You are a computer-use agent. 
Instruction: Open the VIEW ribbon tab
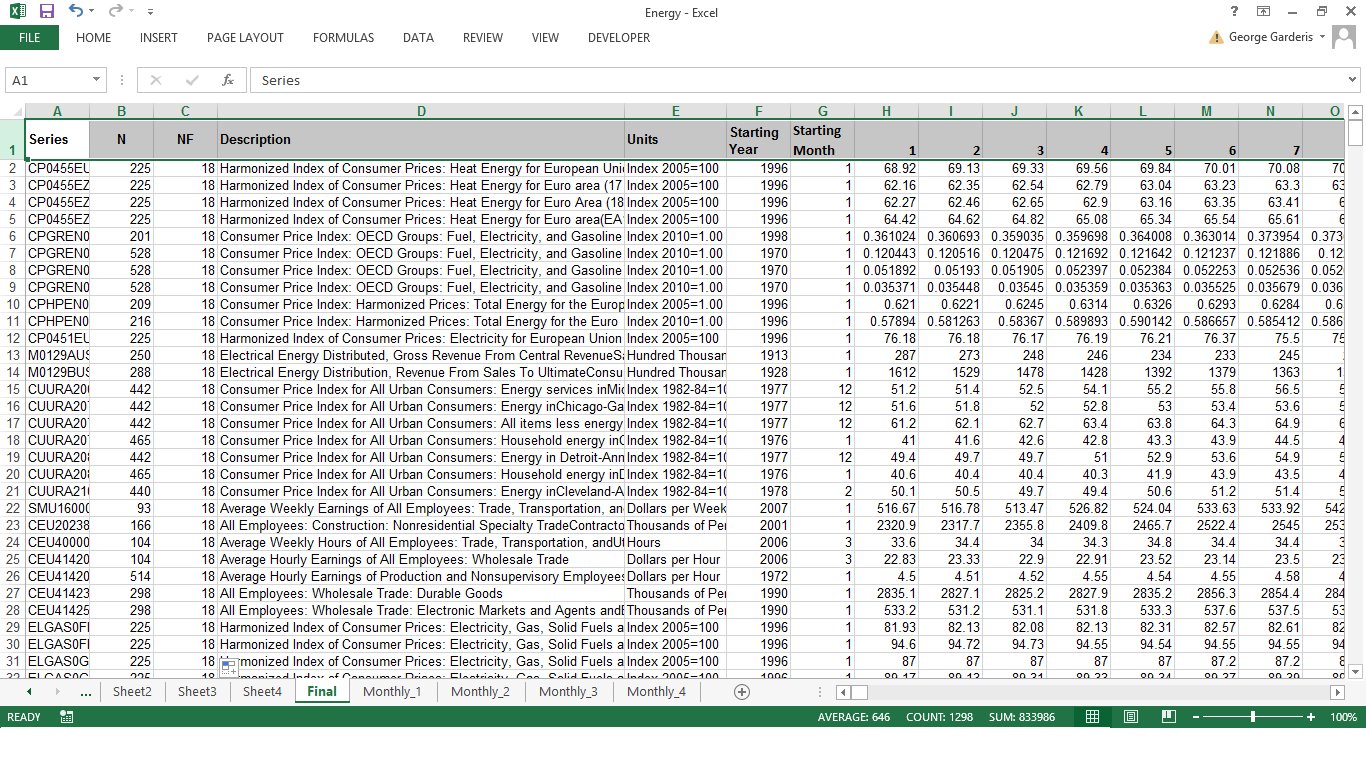(545, 38)
